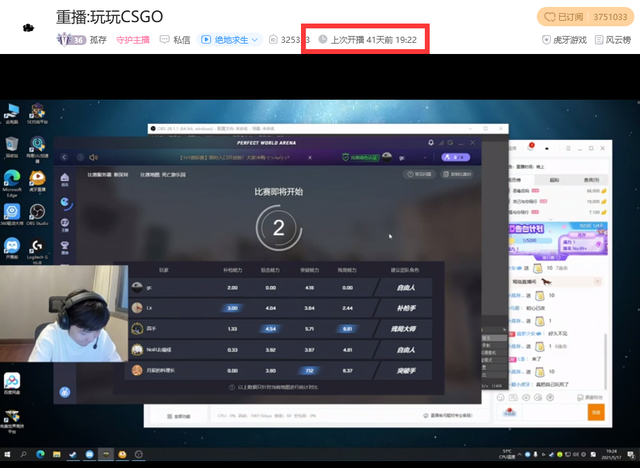This screenshot has width=640, height=468.
Task: Click the Windows Start button on the taskbar
Action: (8, 455)
